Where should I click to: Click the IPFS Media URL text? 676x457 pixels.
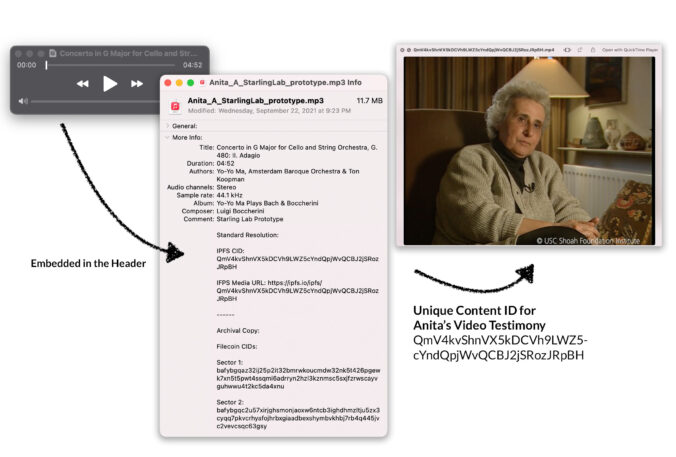[297, 284]
